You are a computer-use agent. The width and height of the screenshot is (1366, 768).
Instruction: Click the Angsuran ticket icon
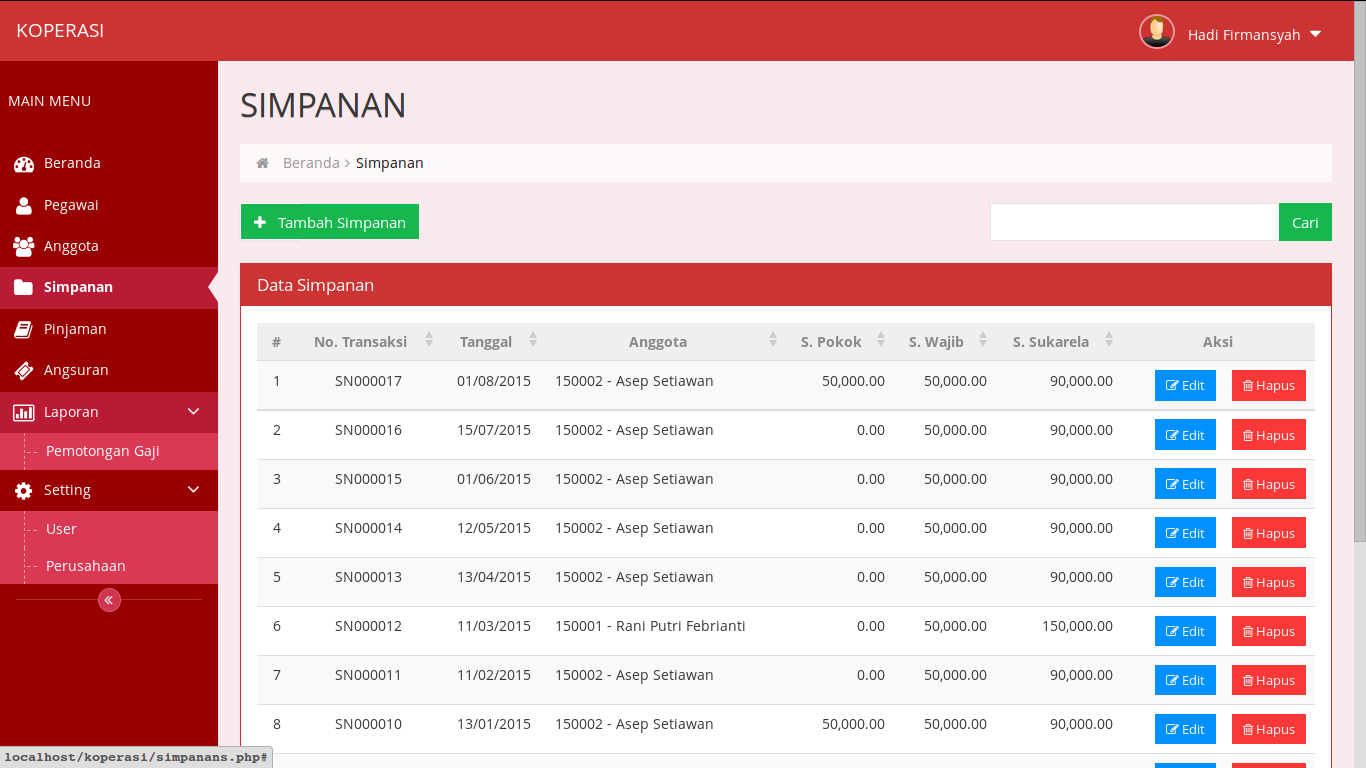point(24,371)
